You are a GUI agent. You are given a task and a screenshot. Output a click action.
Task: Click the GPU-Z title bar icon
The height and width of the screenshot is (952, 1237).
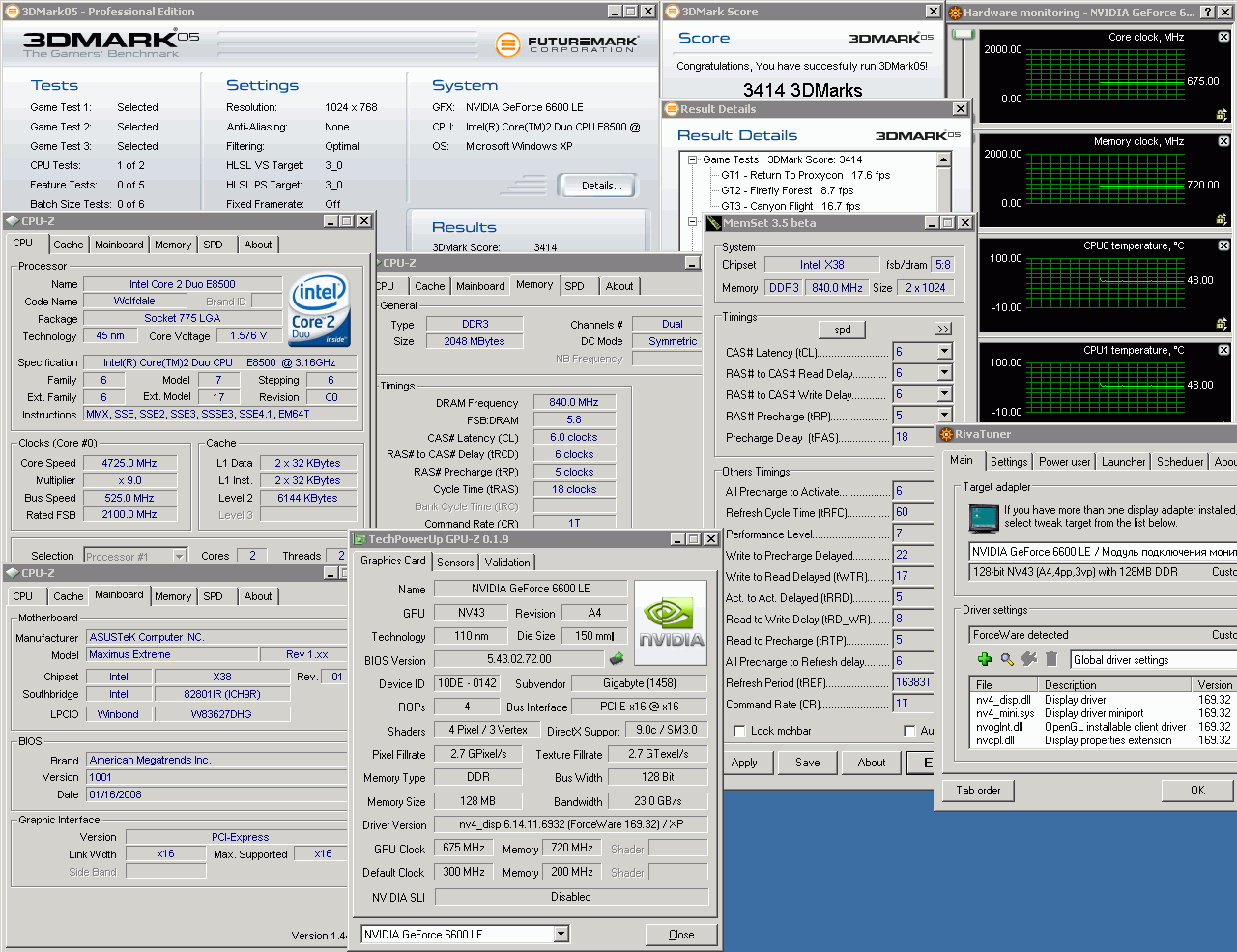(x=360, y=539)
